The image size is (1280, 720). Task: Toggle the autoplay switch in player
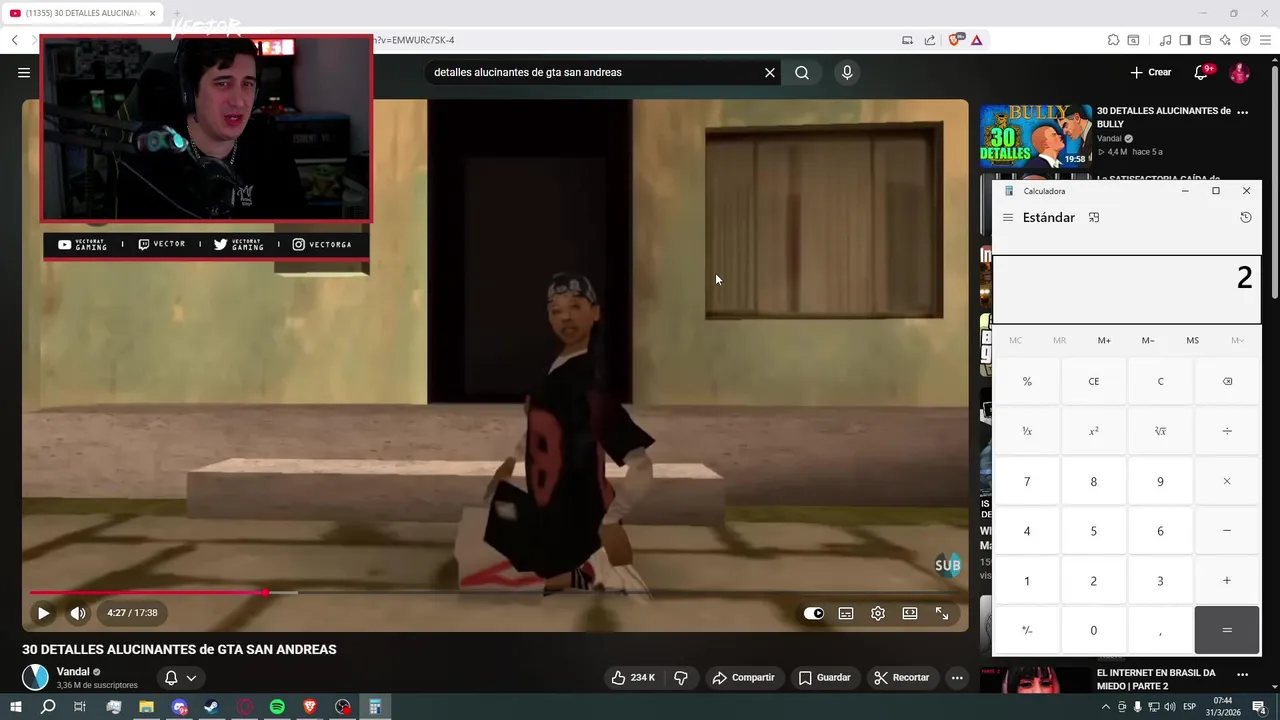pos(814,613)
